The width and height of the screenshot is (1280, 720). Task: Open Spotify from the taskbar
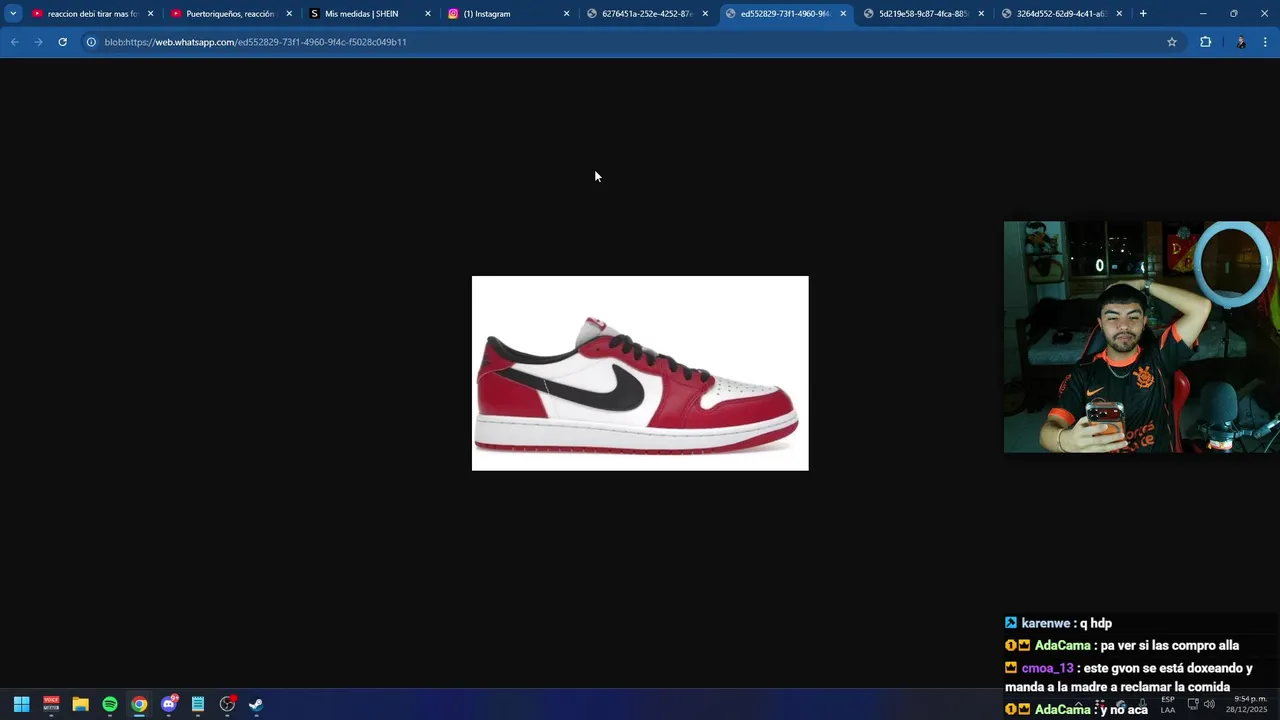coord(110,704)
